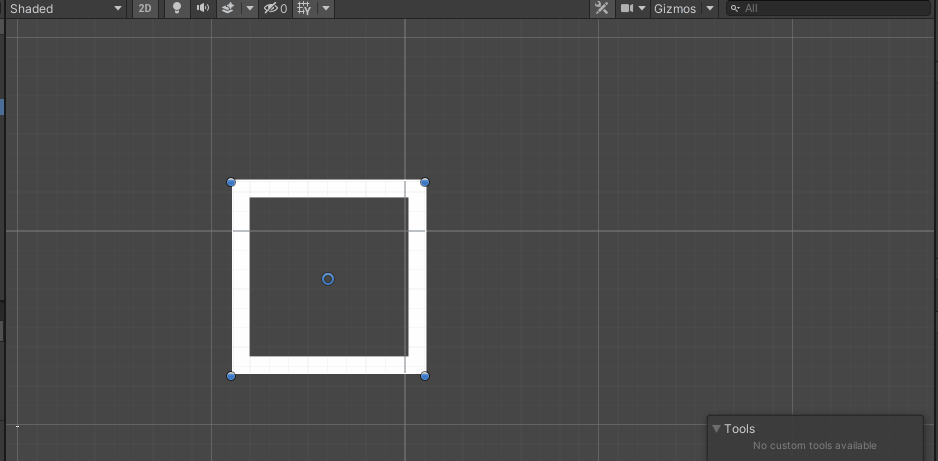Open grid settings dropdown arrow
938x461 pixels.
[325, 8]
